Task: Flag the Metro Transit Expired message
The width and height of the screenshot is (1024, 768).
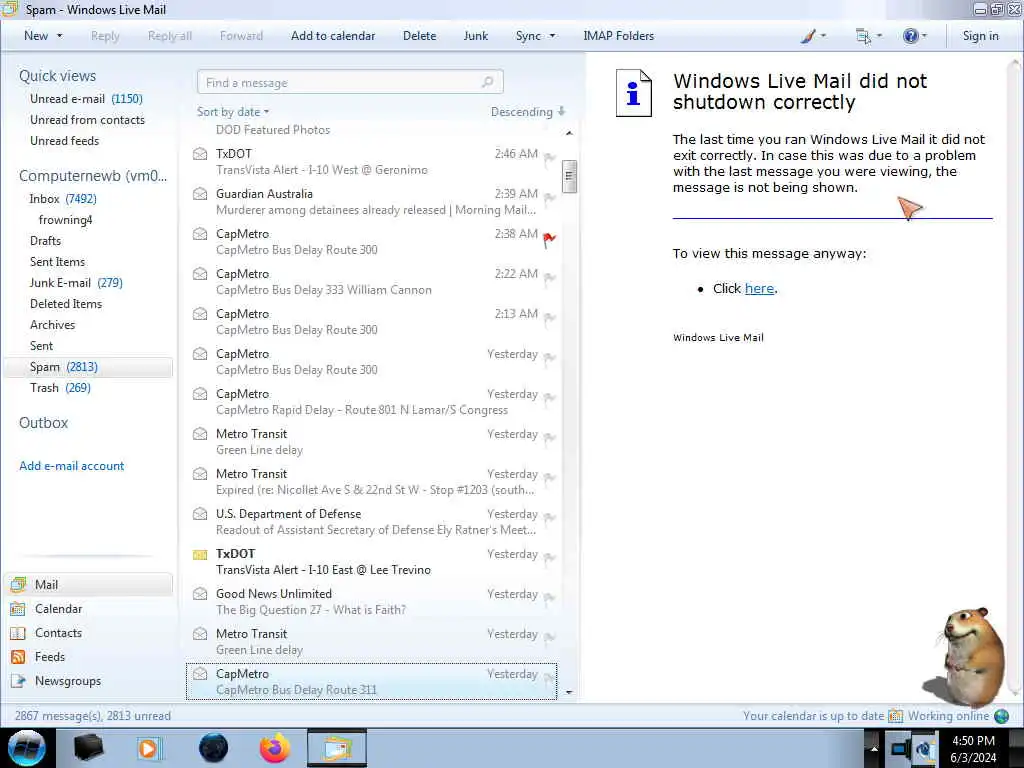Action: [549, 478]
